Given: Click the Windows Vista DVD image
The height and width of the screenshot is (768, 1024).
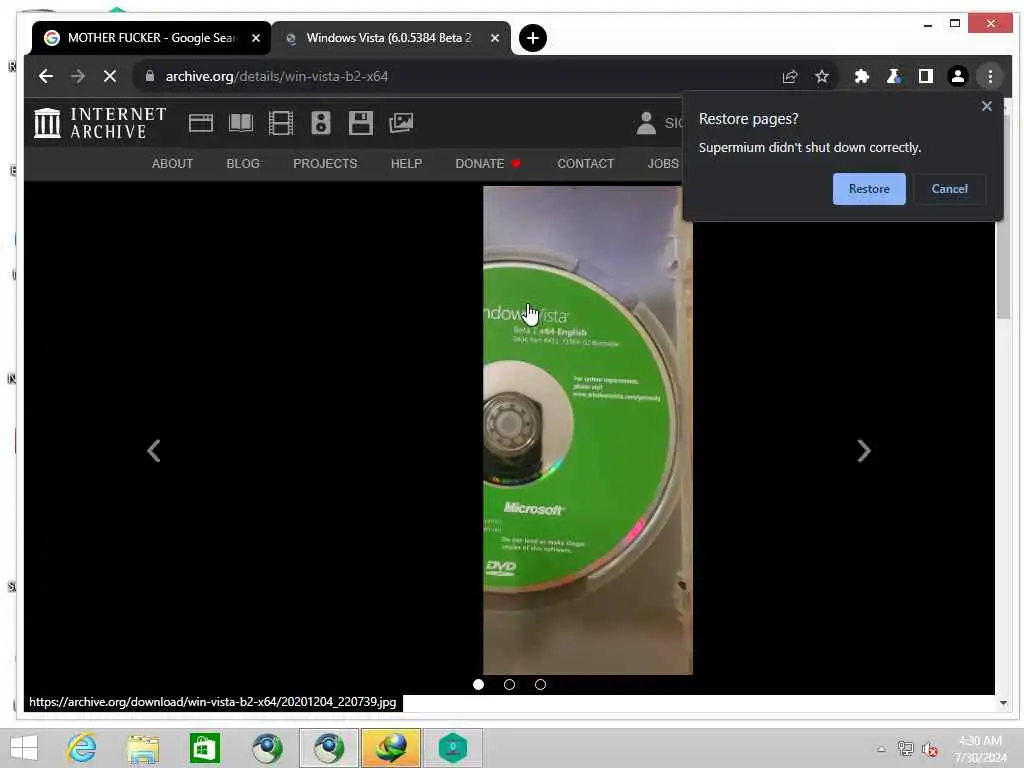Looking at the screenshot, I should pyautogui.click(x=587, y=430).
